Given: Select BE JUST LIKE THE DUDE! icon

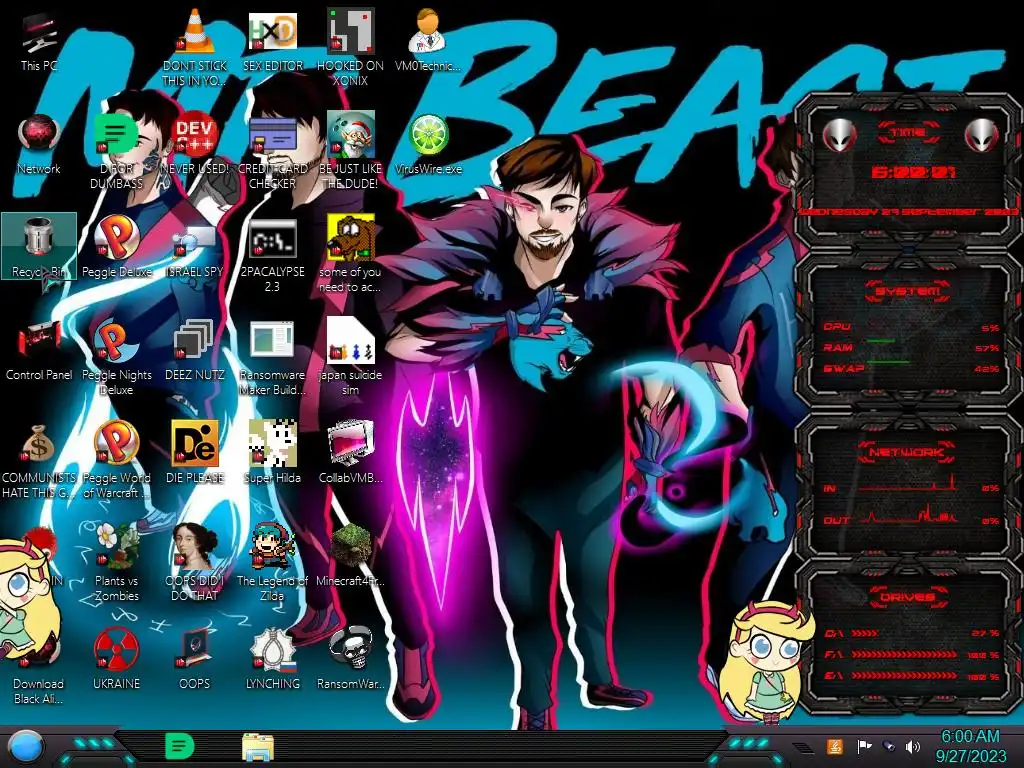Looking at the screenshot, I should [350, 150].
